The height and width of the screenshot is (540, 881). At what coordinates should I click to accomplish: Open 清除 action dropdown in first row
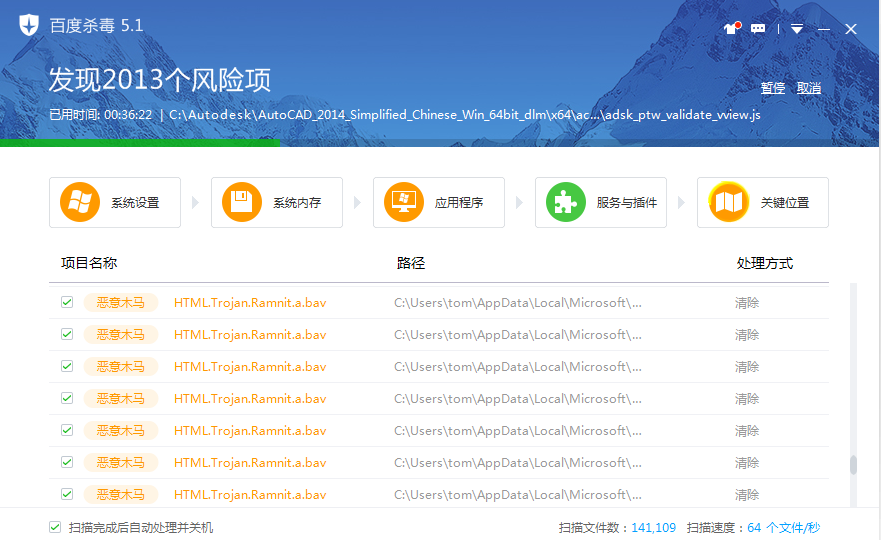747,303
